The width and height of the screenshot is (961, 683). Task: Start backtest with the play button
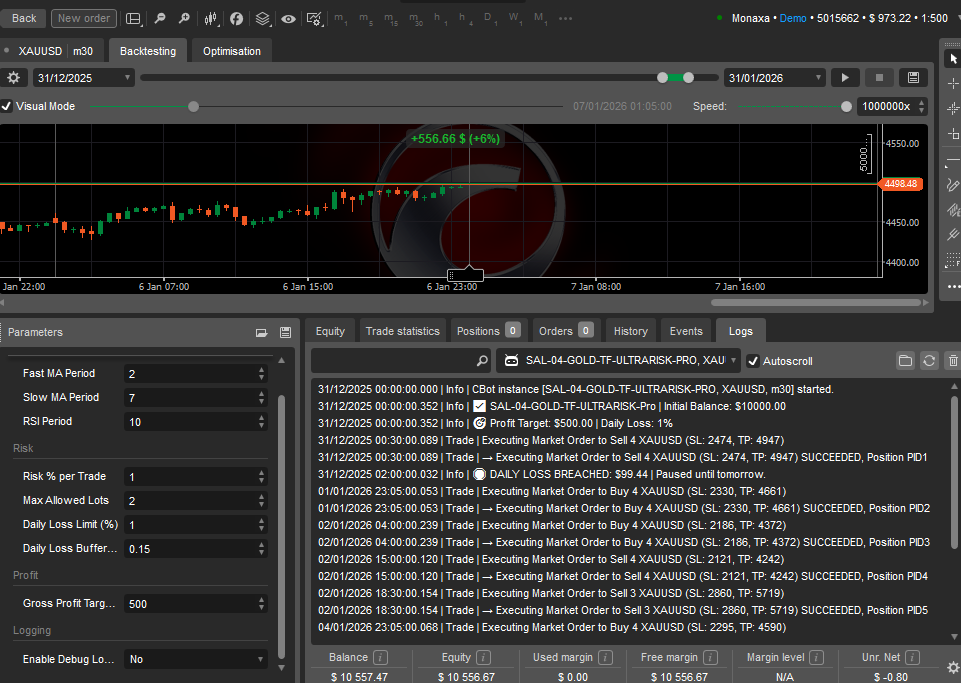(845, 77)
